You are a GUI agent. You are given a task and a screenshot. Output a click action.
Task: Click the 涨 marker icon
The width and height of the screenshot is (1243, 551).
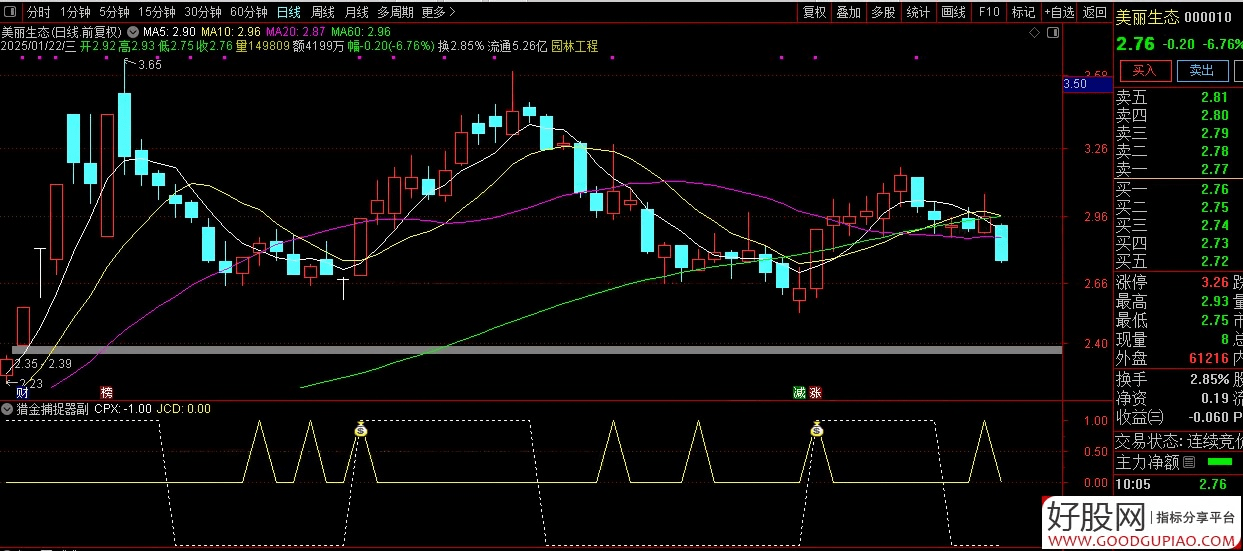pos(816,392)
